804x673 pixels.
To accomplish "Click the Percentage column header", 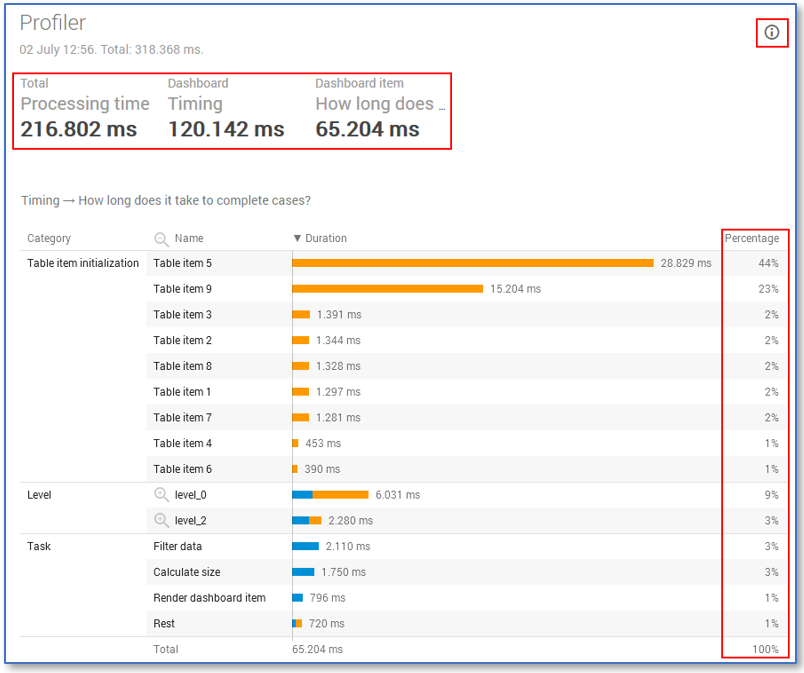I will 751,239.
